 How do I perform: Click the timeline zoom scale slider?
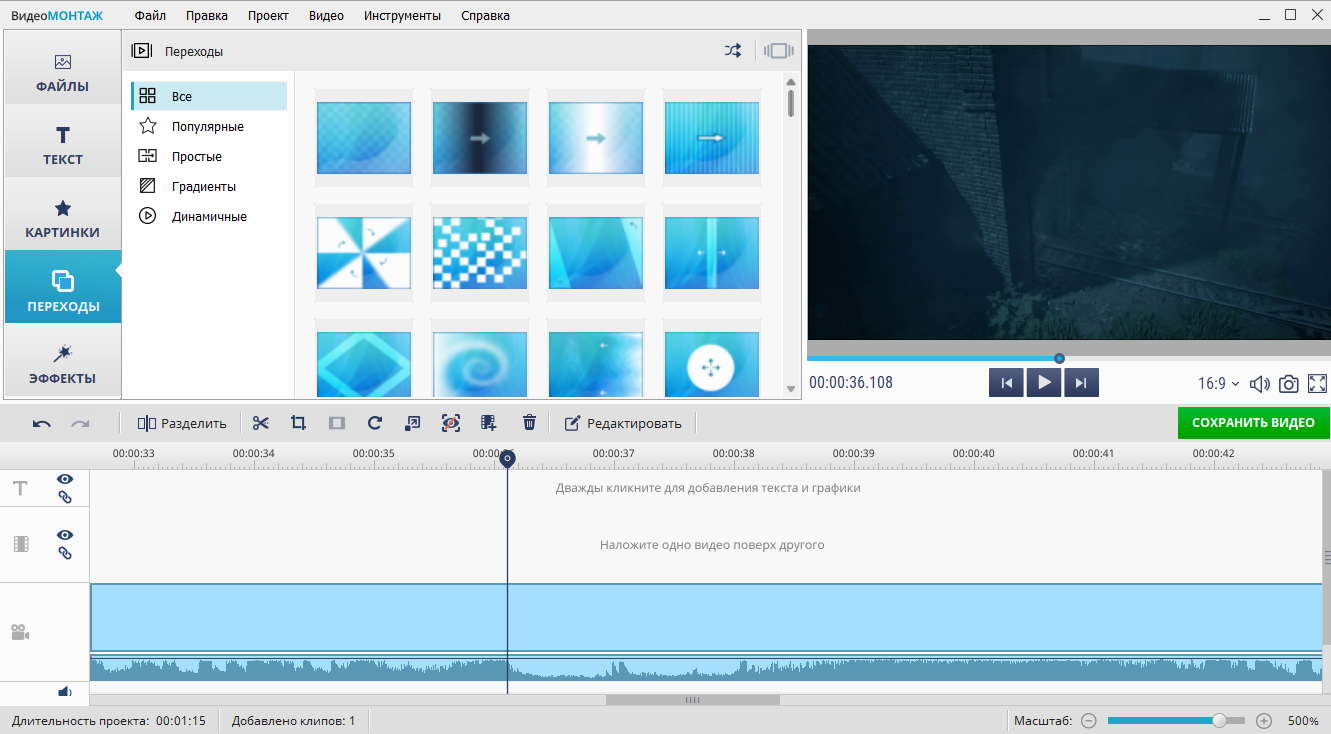coord(1176,721)
